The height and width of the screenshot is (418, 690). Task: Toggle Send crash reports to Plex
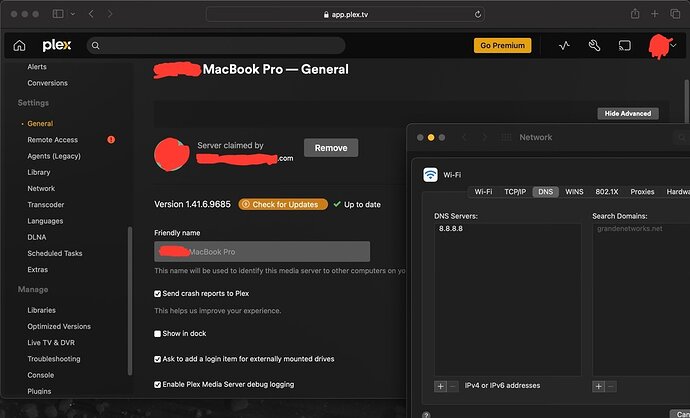(158, 293)
